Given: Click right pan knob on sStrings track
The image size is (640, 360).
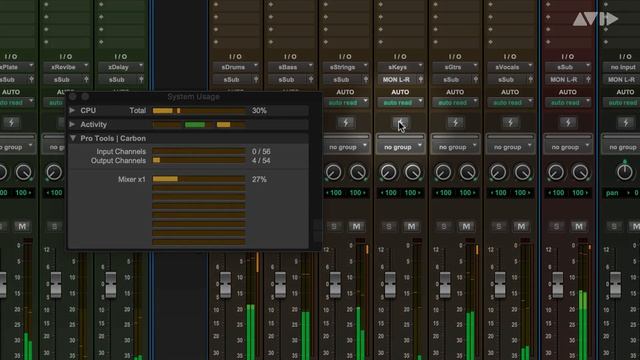Looking at the screenshot, I should (x=358, y=173).
